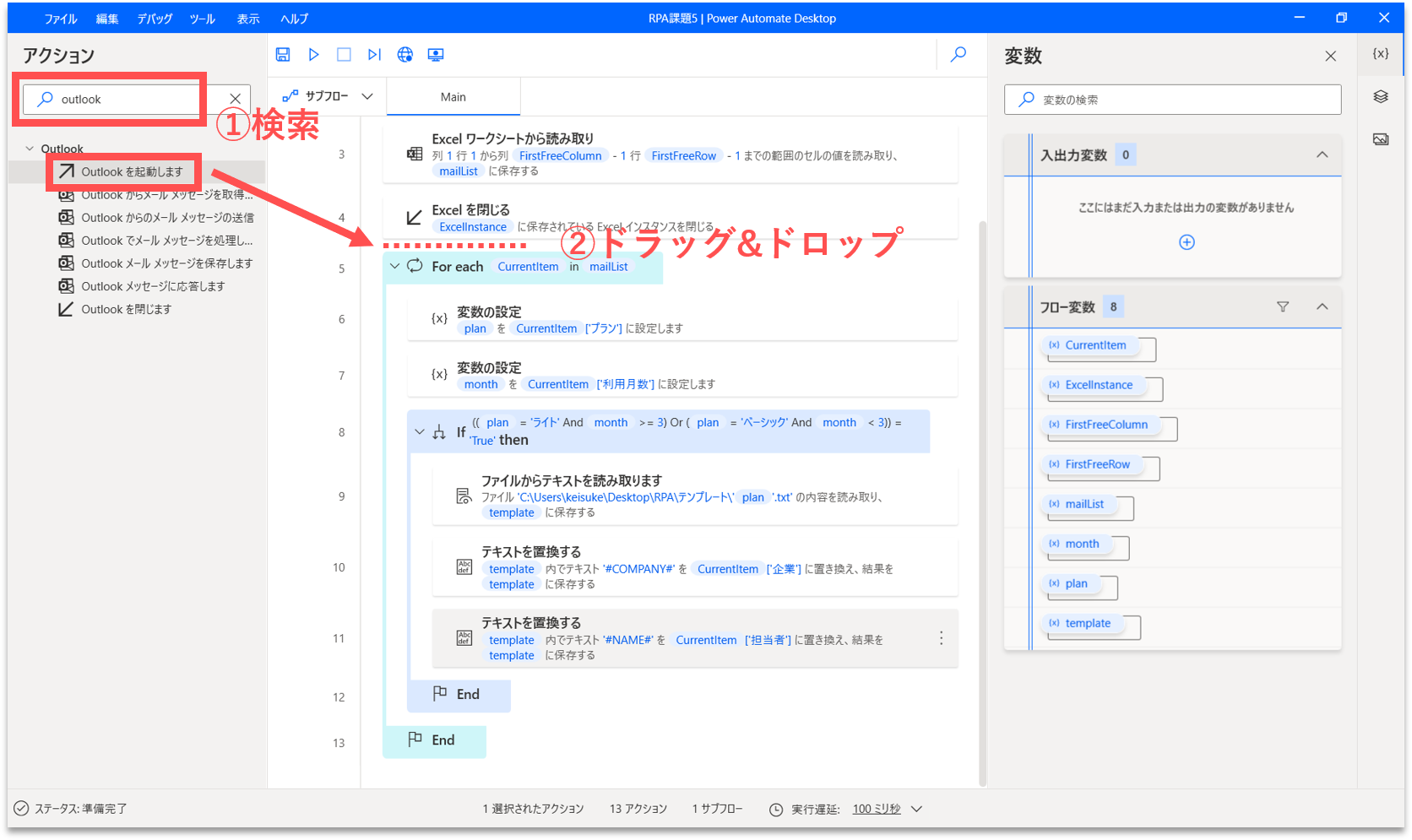Run the flow with play button
1412x840 pixels.
click(x=313, y=55)
